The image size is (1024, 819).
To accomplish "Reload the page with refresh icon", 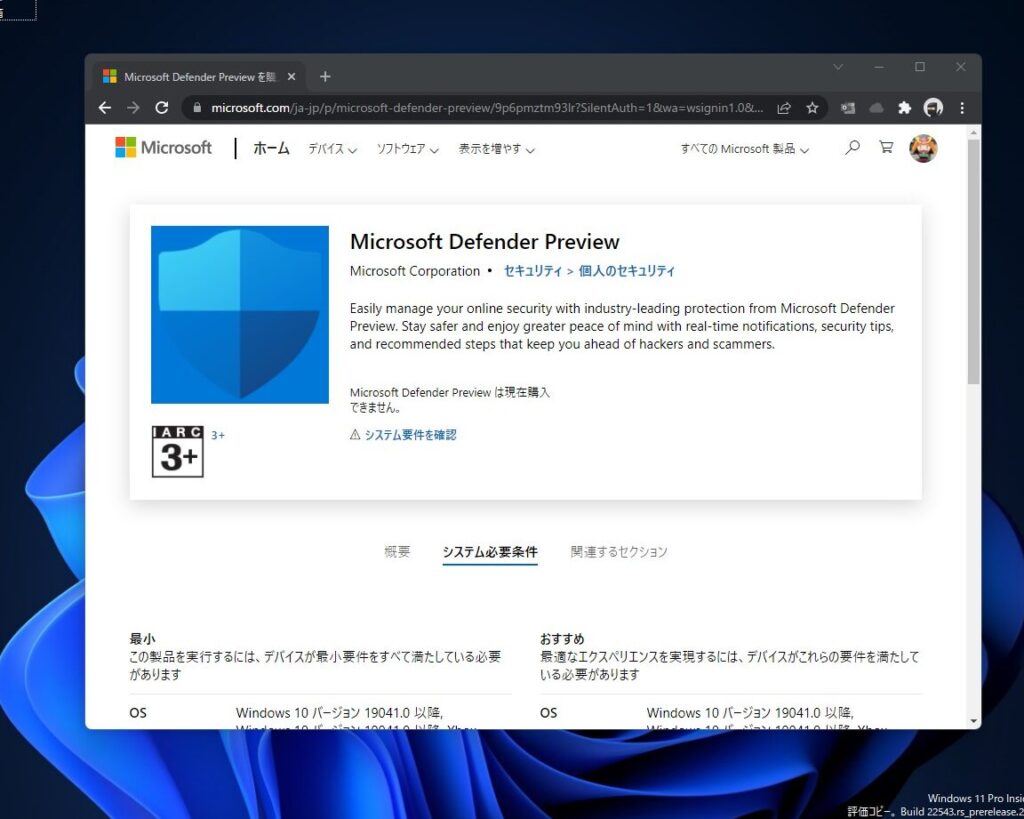I will pos(162,108).
